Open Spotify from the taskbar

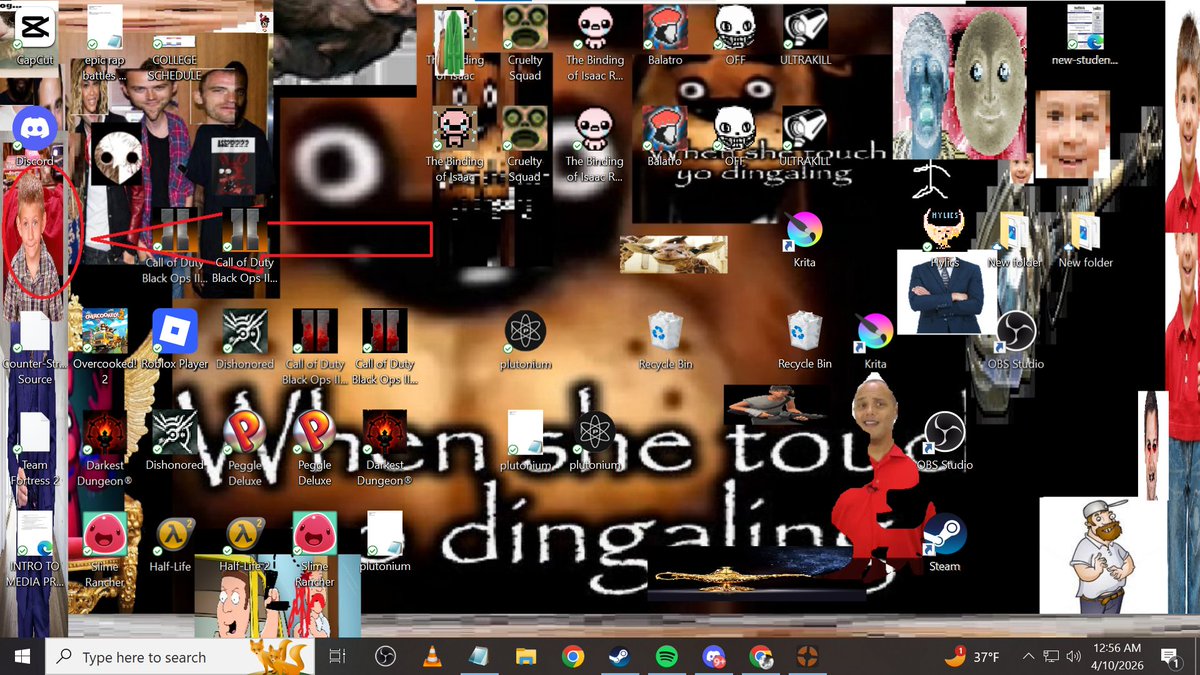pos(667,657)
